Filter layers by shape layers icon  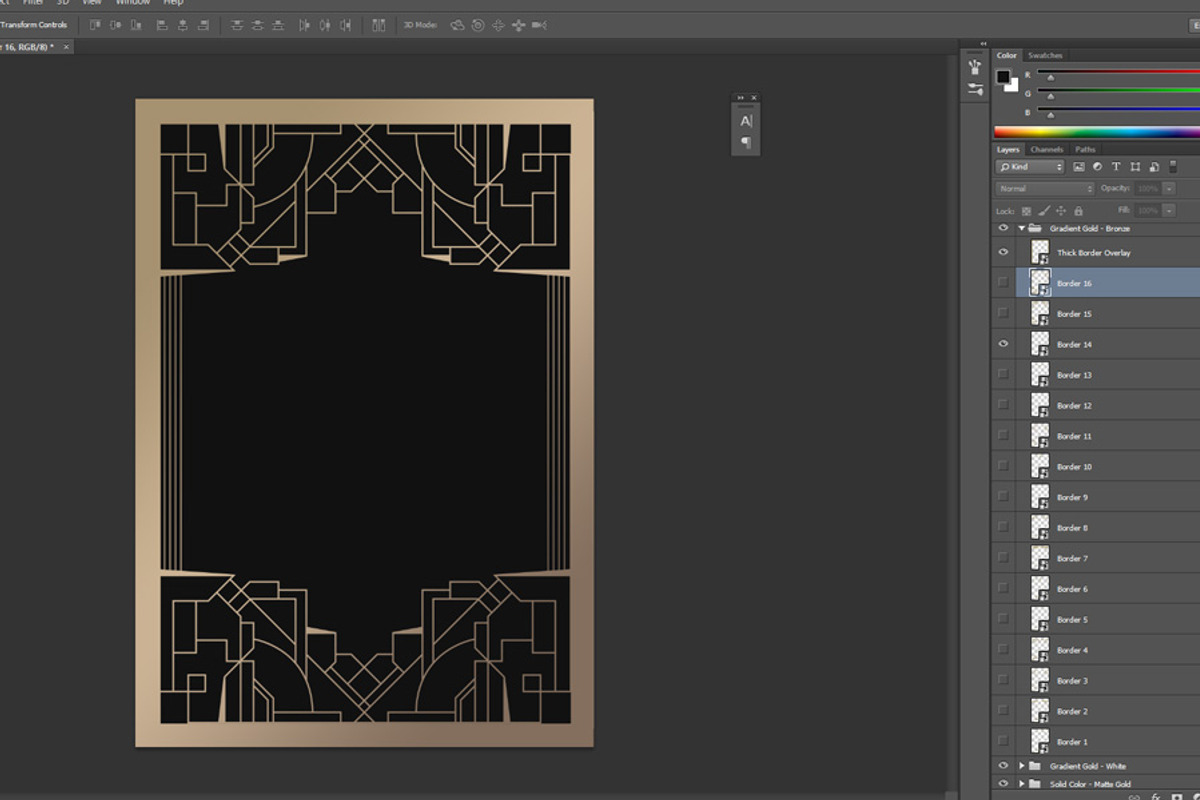pos(1135,167)
